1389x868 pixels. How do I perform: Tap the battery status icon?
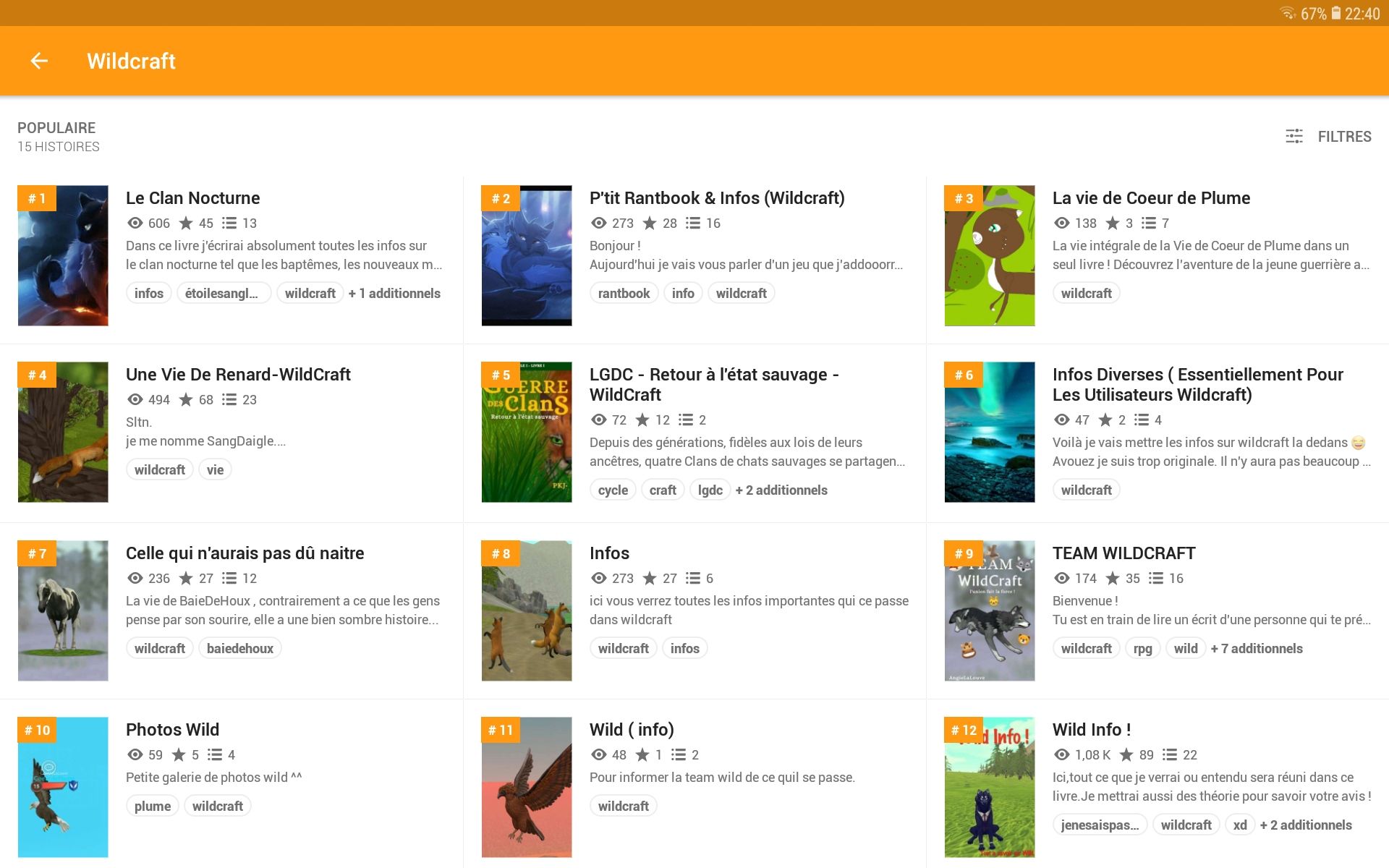coord(1336,13)
